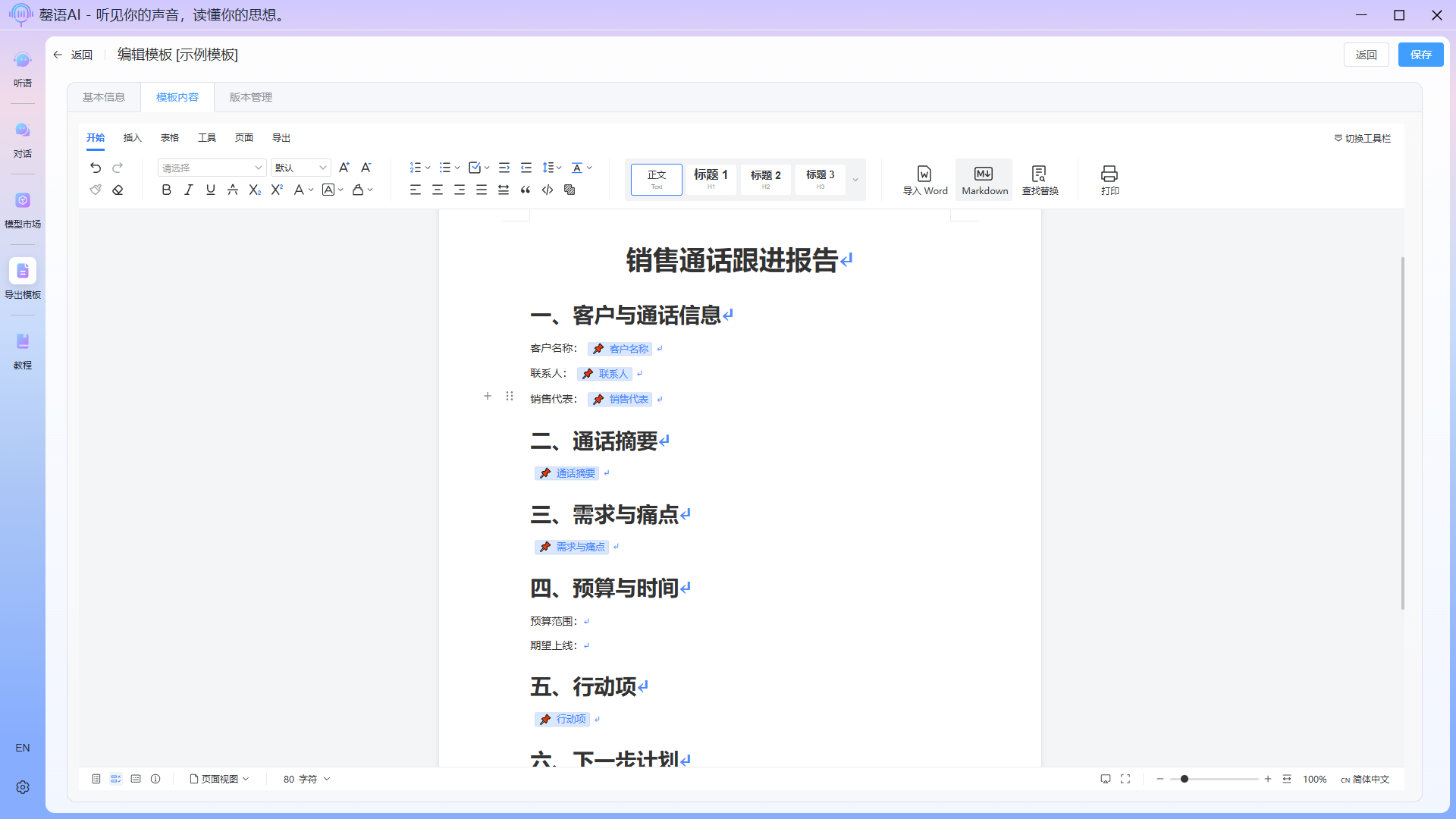Justify the paragraph text
Viewport: 1456px width, 819px height.
(482, 190)
